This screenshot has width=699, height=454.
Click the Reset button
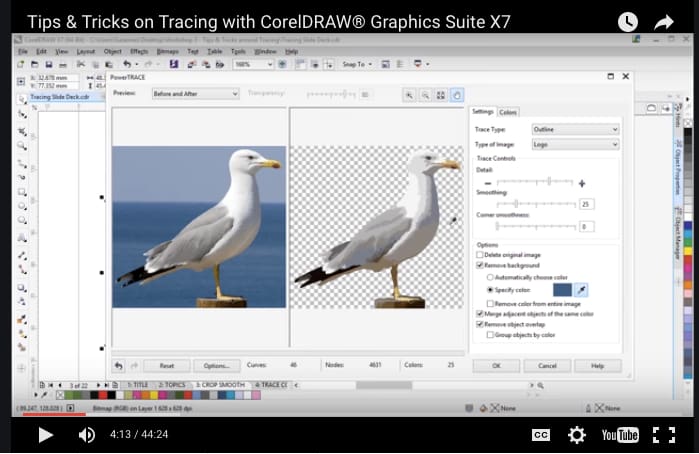tap(167, 366)
